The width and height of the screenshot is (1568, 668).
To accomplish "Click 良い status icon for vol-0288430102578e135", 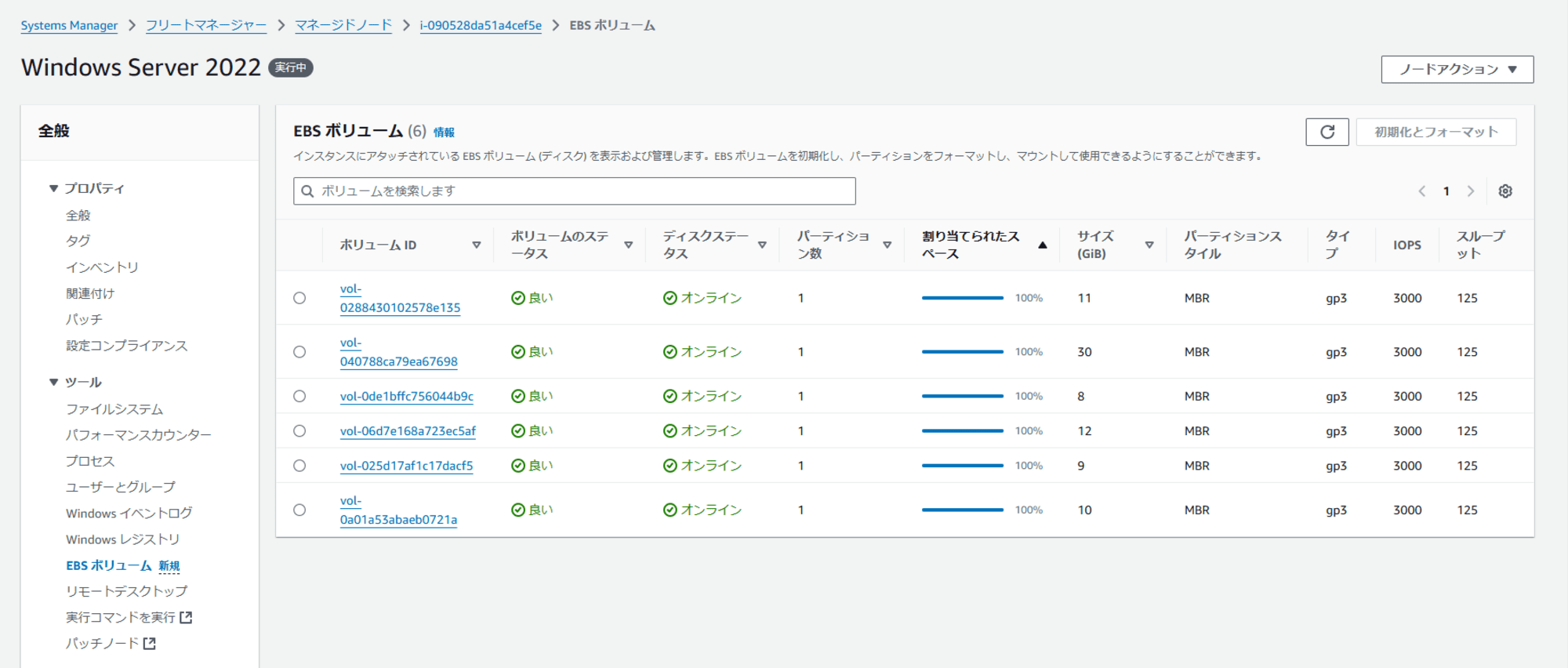I will (517, 298).
